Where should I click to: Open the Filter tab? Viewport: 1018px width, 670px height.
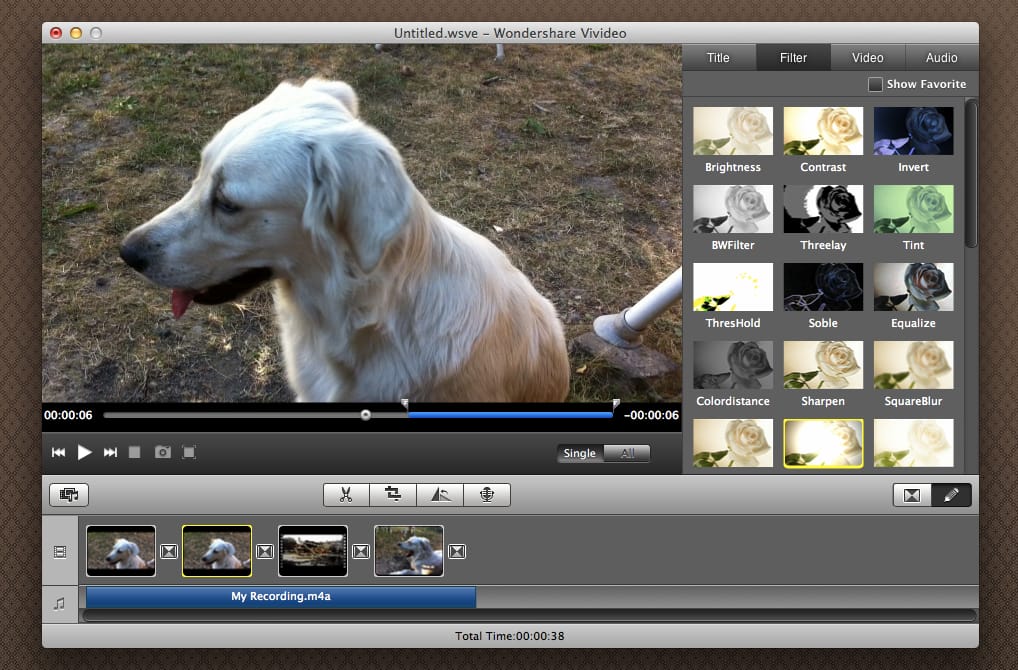pos(793,58)
